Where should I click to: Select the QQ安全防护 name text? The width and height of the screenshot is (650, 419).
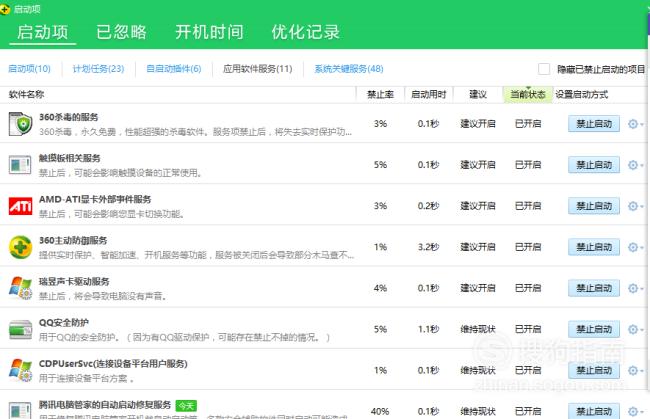[63, 322]
